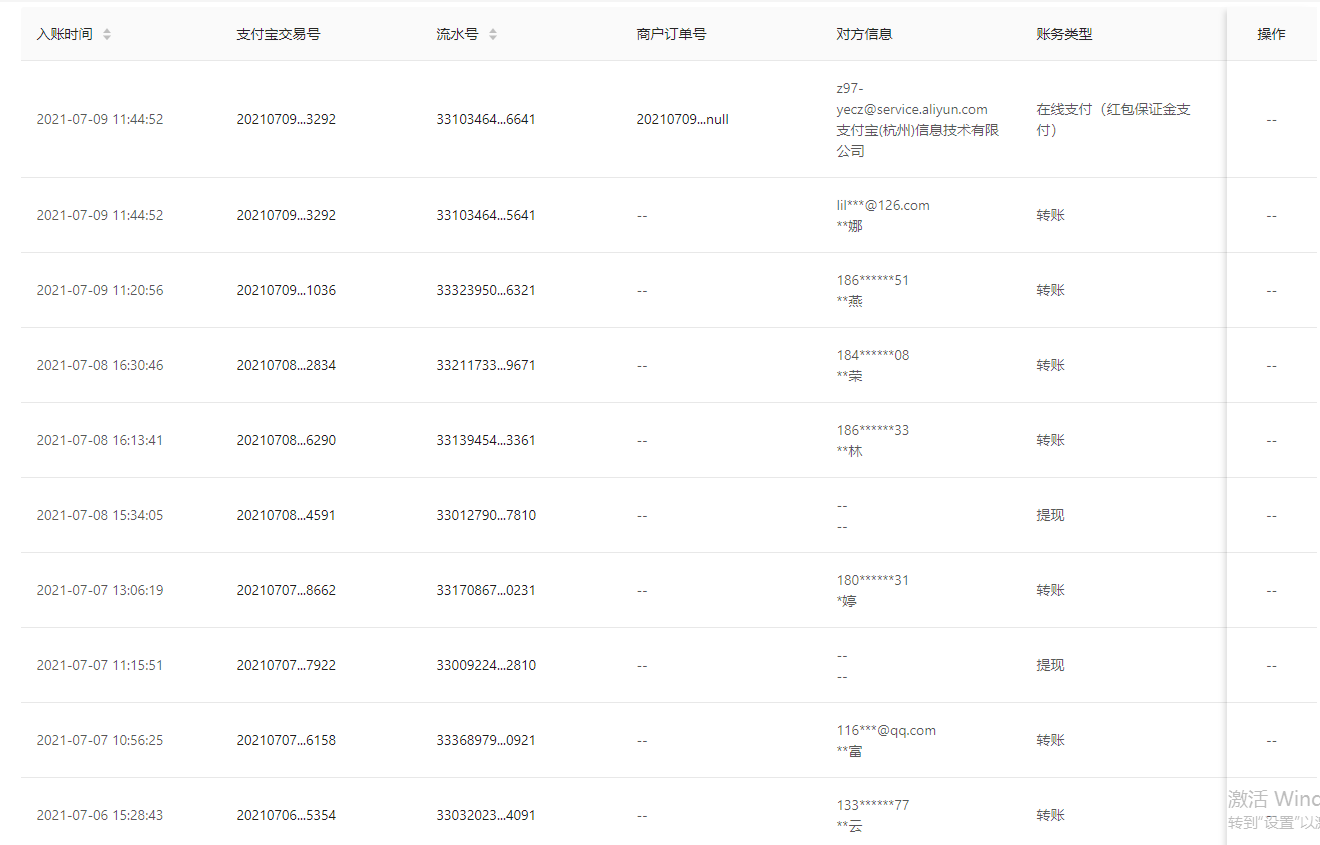
Task: Click 提现 in the 2021-07-08 15:34:05 row
Action: [x=1050, y=515]
